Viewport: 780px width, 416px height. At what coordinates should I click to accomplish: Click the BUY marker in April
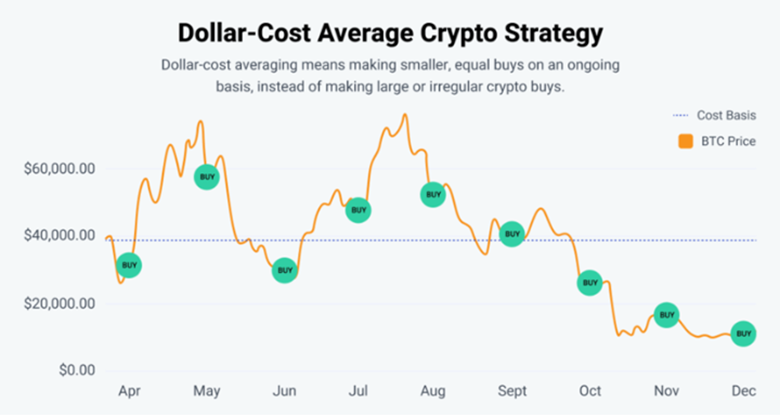(128, 265)
